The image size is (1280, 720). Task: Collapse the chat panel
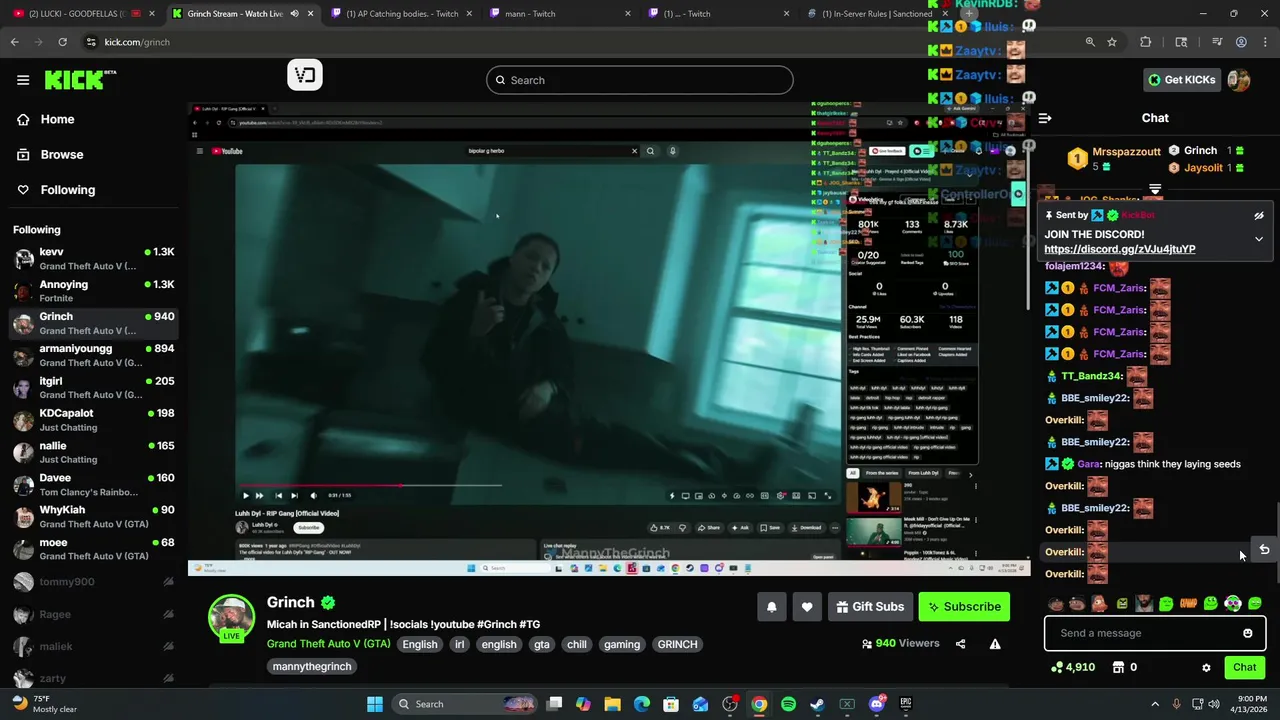point(1044,118)
